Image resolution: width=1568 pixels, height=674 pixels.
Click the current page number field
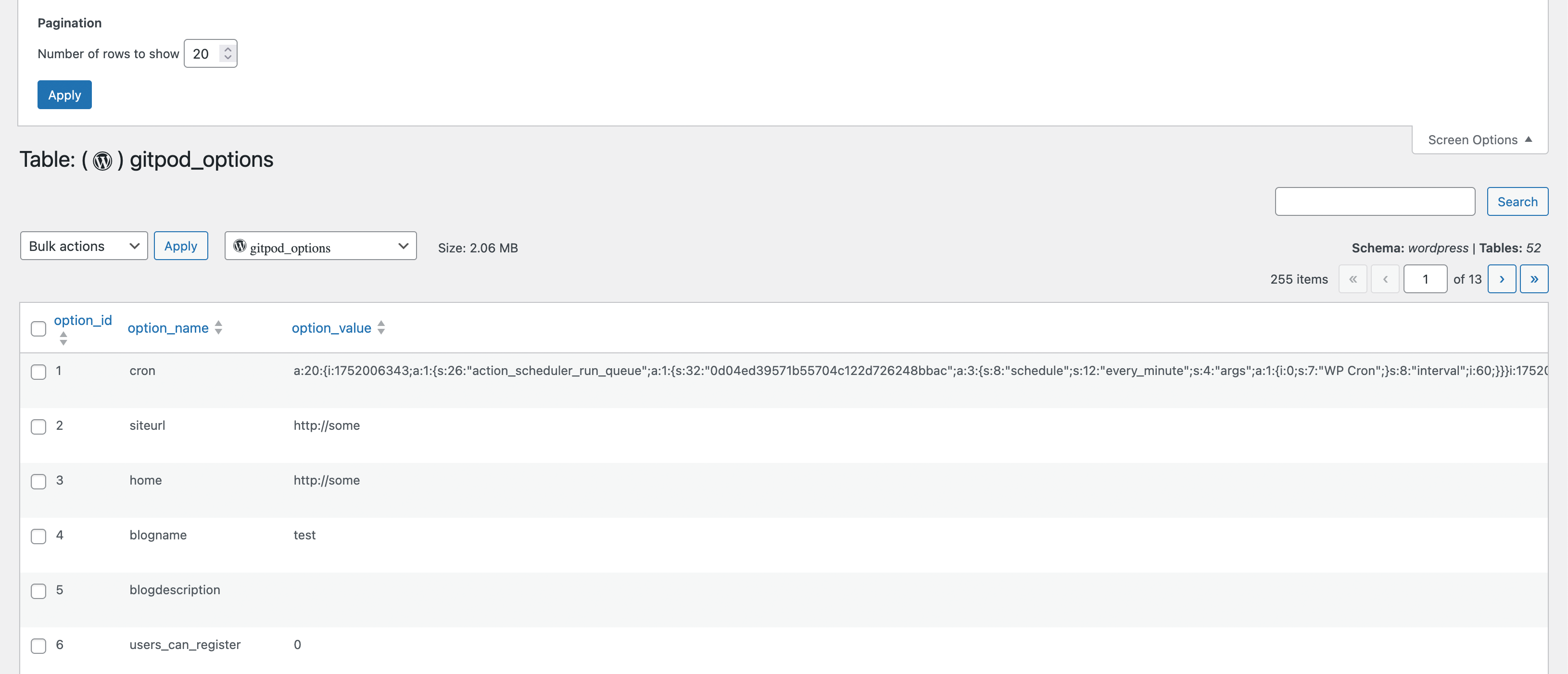coord(1425,279)
